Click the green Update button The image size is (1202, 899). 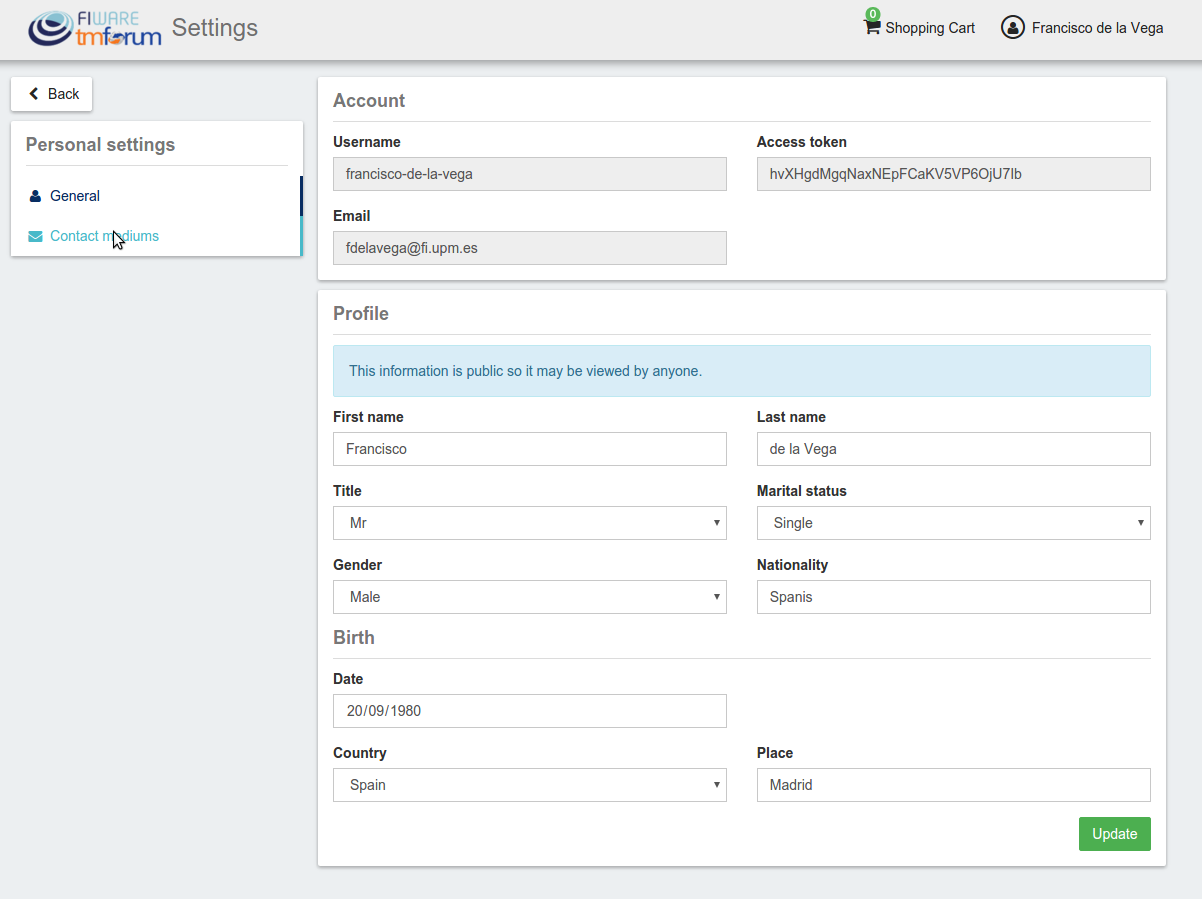pyautogui.click(x=1115, y=834)
